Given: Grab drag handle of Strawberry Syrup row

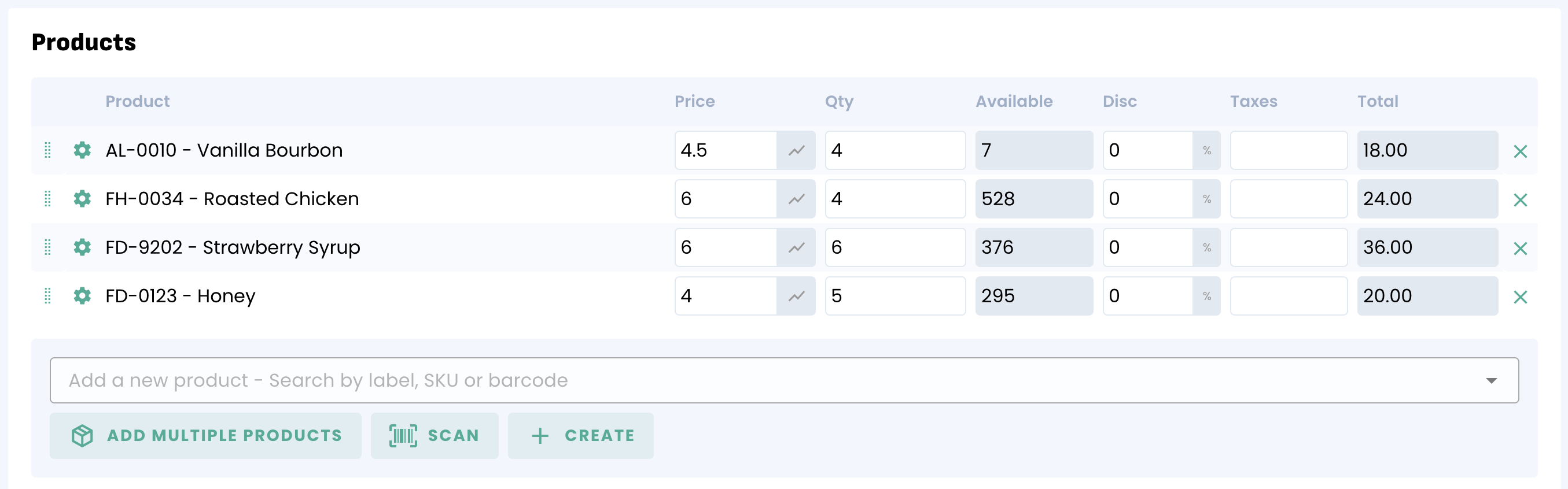Looking at the screenshot, I should point(47,247).
